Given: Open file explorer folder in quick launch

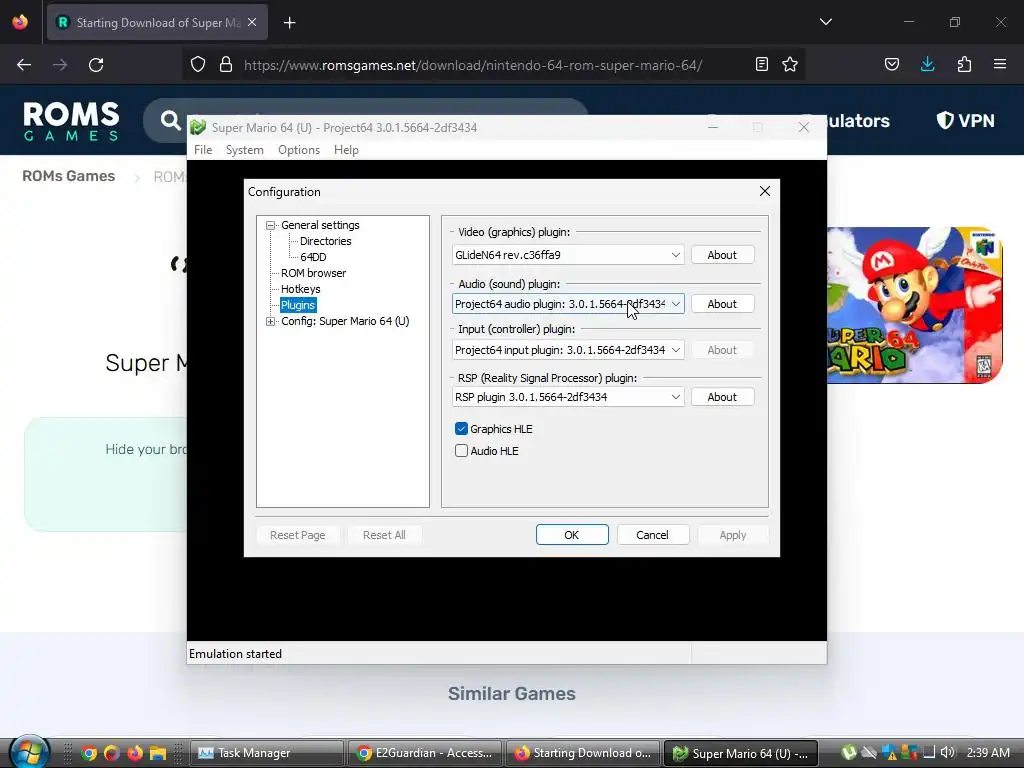Looking at the screenshot, I should pos(158,753).
